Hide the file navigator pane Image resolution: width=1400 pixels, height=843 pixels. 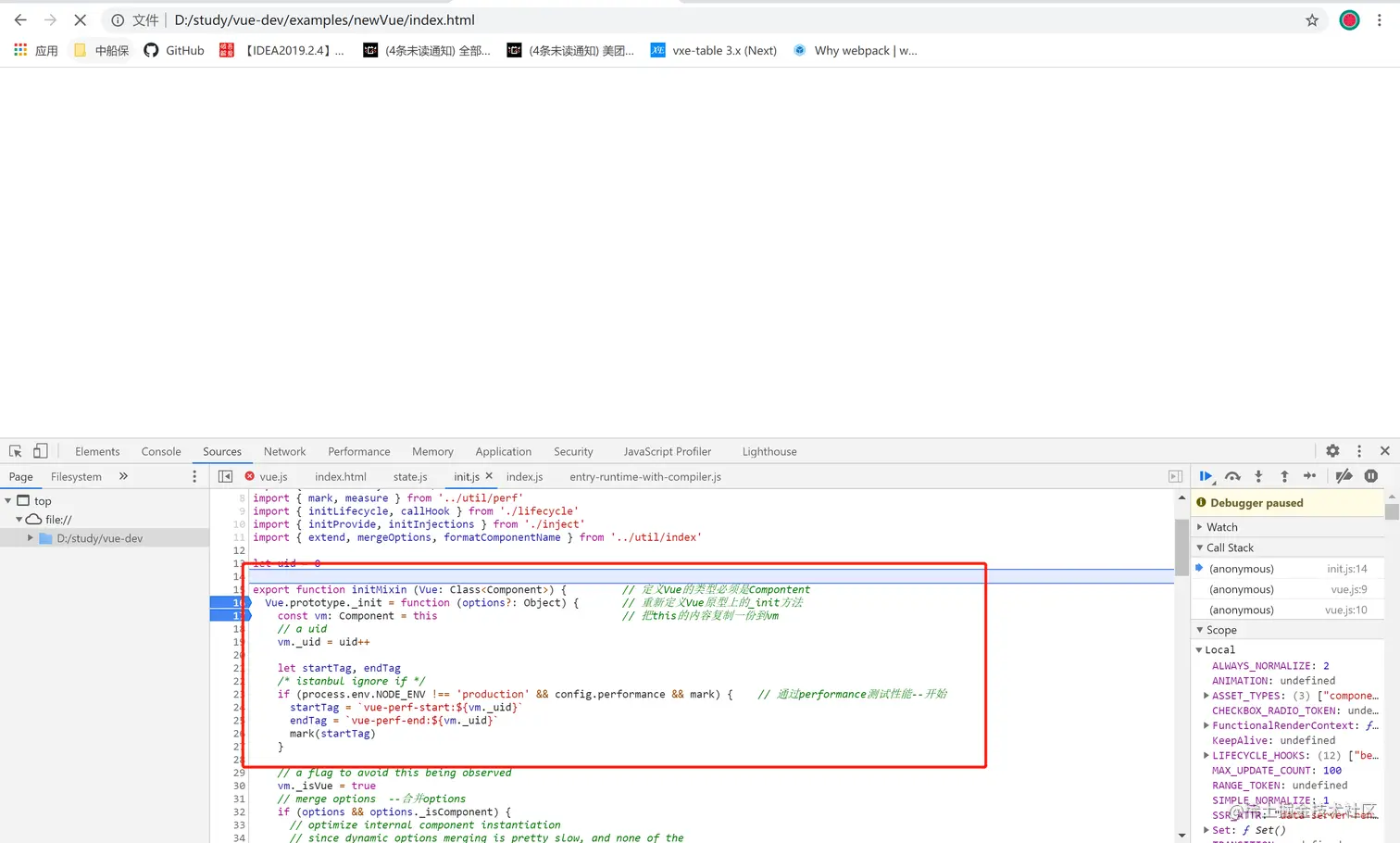coord(225,476)
